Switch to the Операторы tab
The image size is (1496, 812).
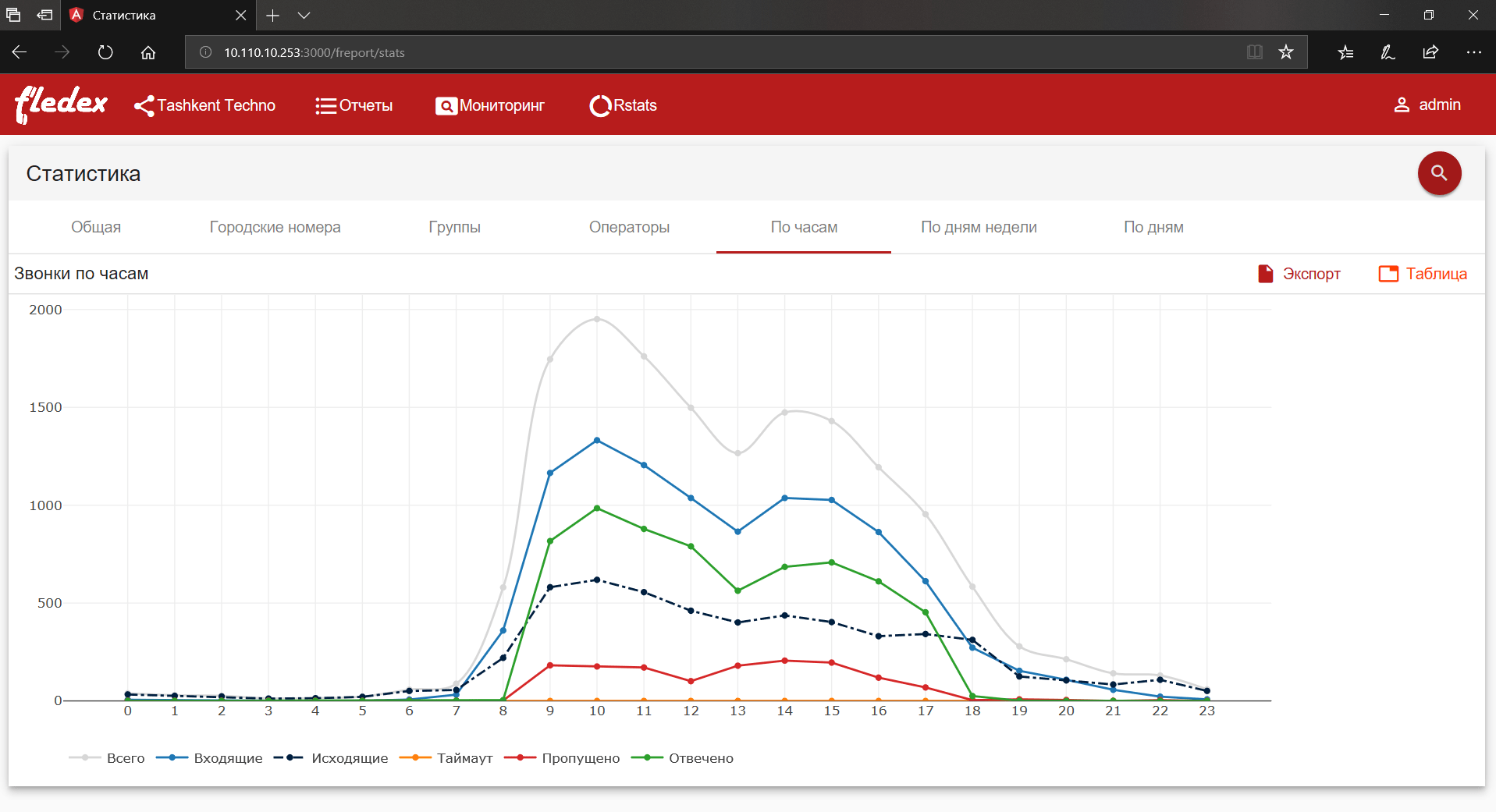pyautogui.click(x=629, y=227)
